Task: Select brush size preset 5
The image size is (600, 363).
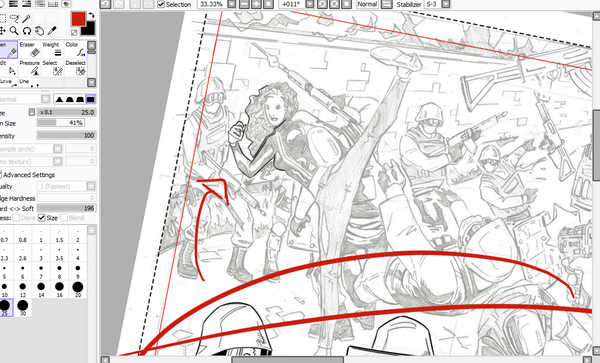Action: pos(4,272)
